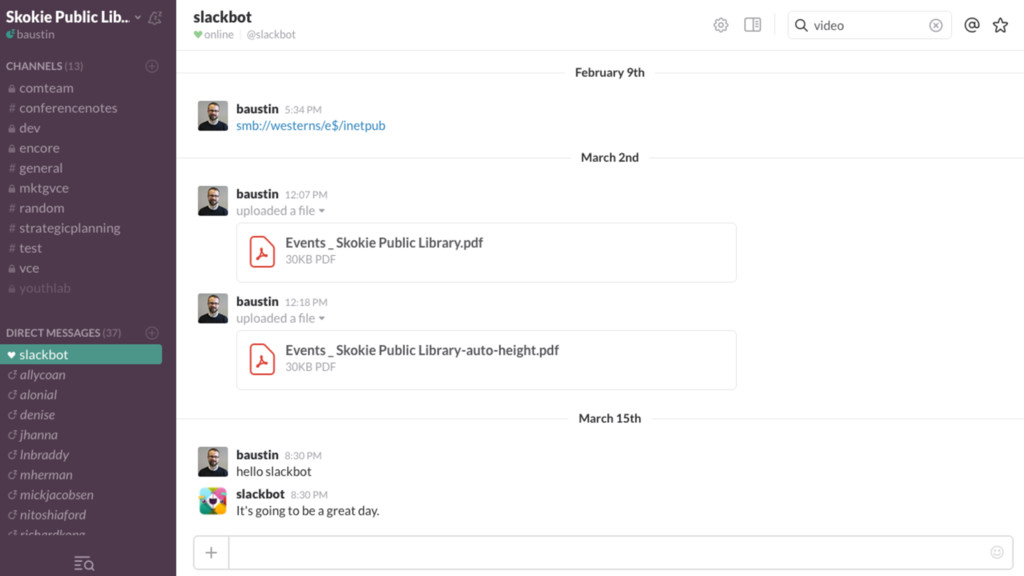
Task: Open Events _ Skokie Public Library-auto-height.pdf file
Action: click(422, 350)
